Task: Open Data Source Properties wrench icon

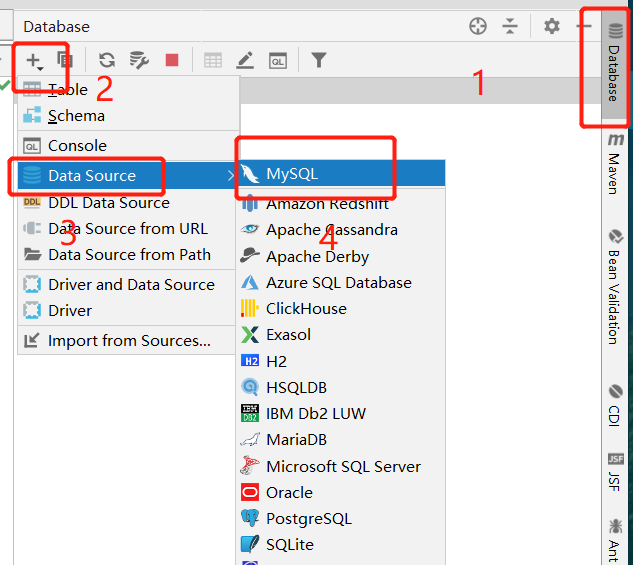Action: 139,60
